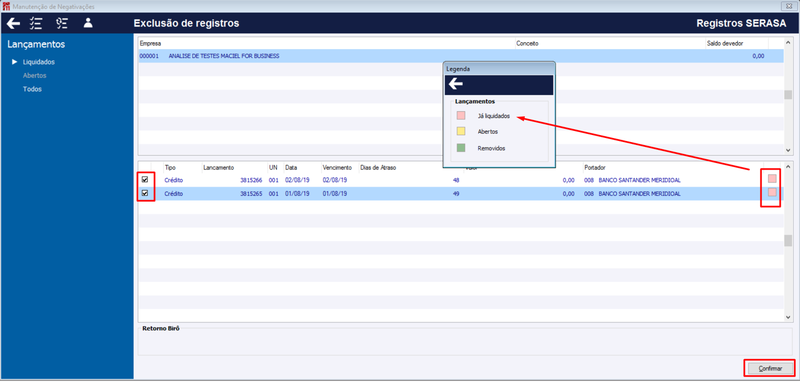800x383 pixels.
Task: Click lançamento number 3815266
Action: (x=251, y=181)
